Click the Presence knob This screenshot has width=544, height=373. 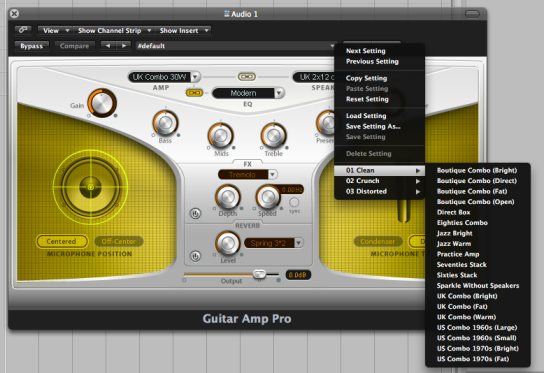pos(326,123)
